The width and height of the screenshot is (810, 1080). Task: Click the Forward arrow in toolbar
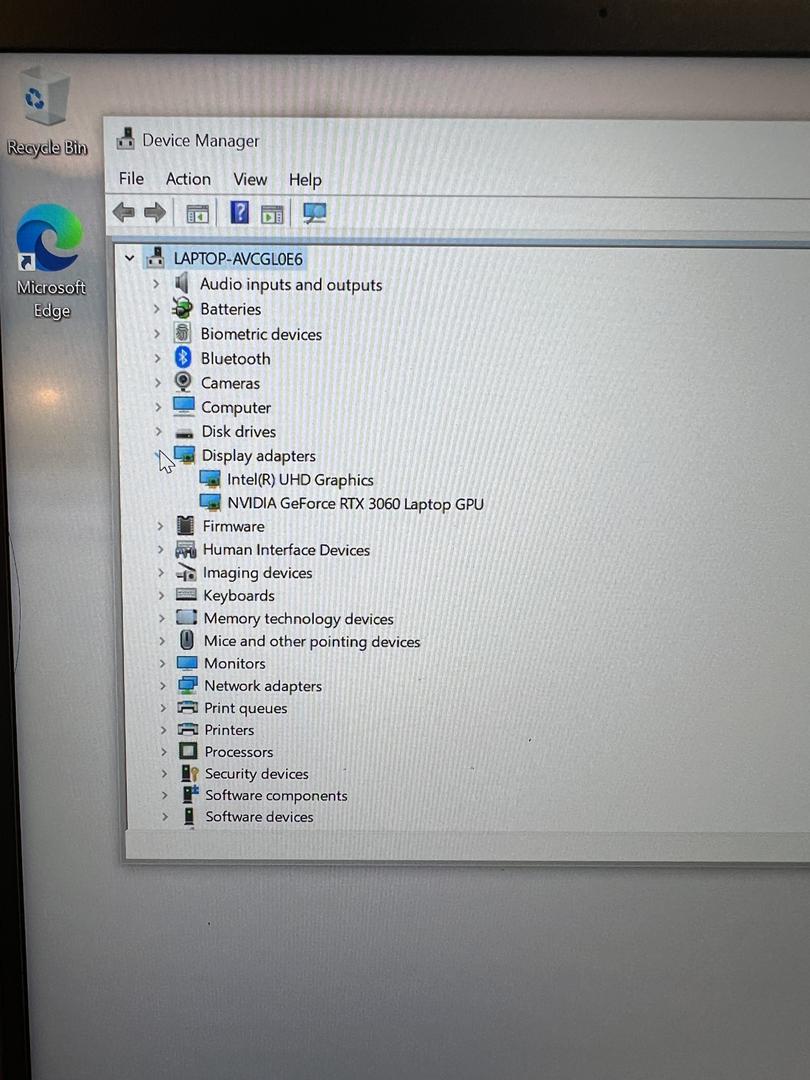pyautogui.click(x=155, y=212)
